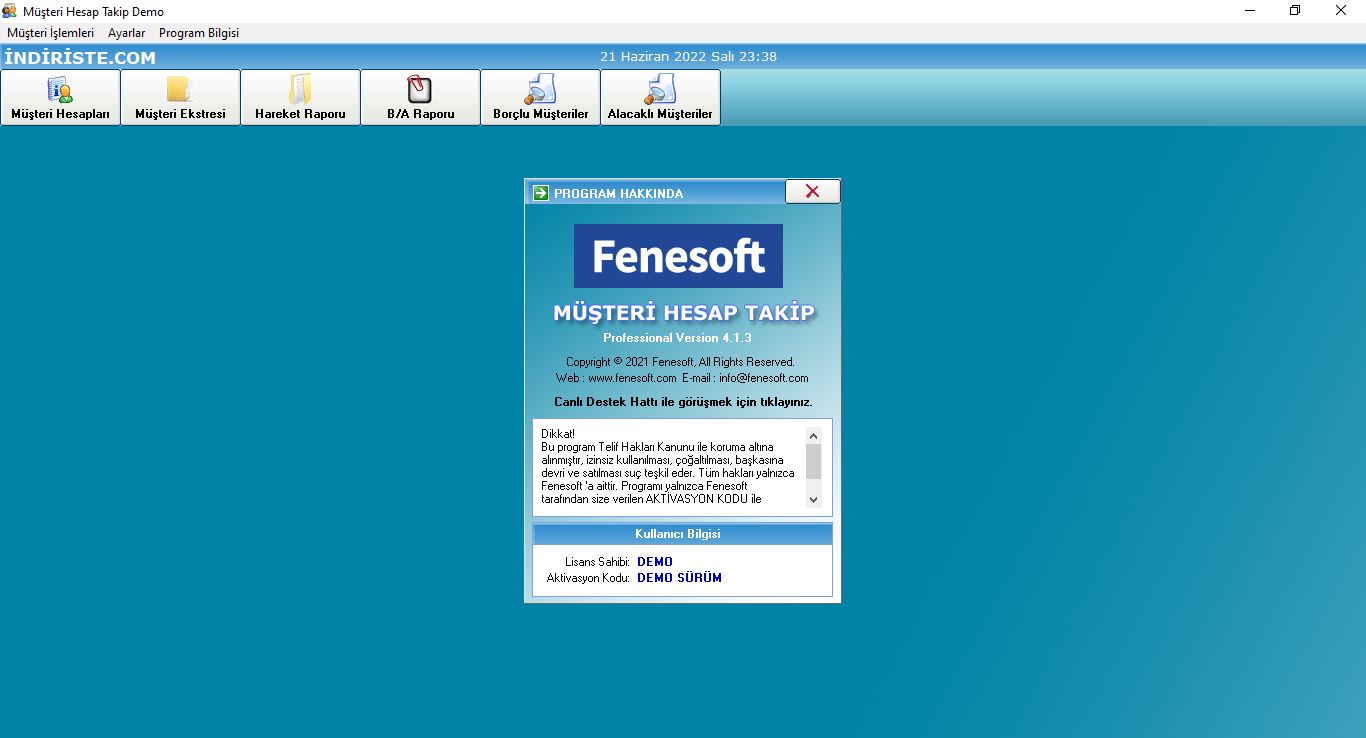Close the Müşteri Hesap Takip Demo window

1341,11
